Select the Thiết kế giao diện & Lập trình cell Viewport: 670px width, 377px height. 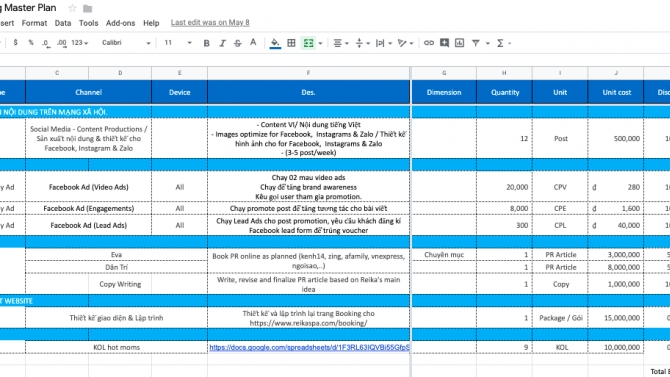pyautogui.click(x=116, y=318)
